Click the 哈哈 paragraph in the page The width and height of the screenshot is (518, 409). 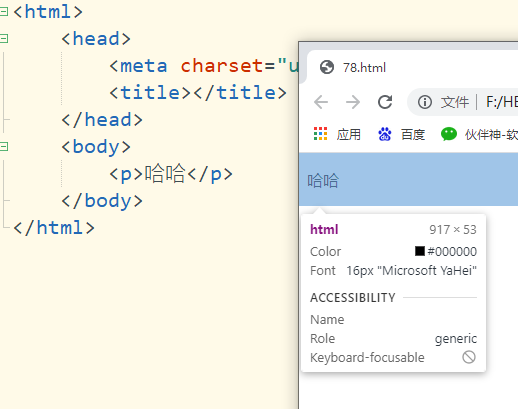(323, 181)
